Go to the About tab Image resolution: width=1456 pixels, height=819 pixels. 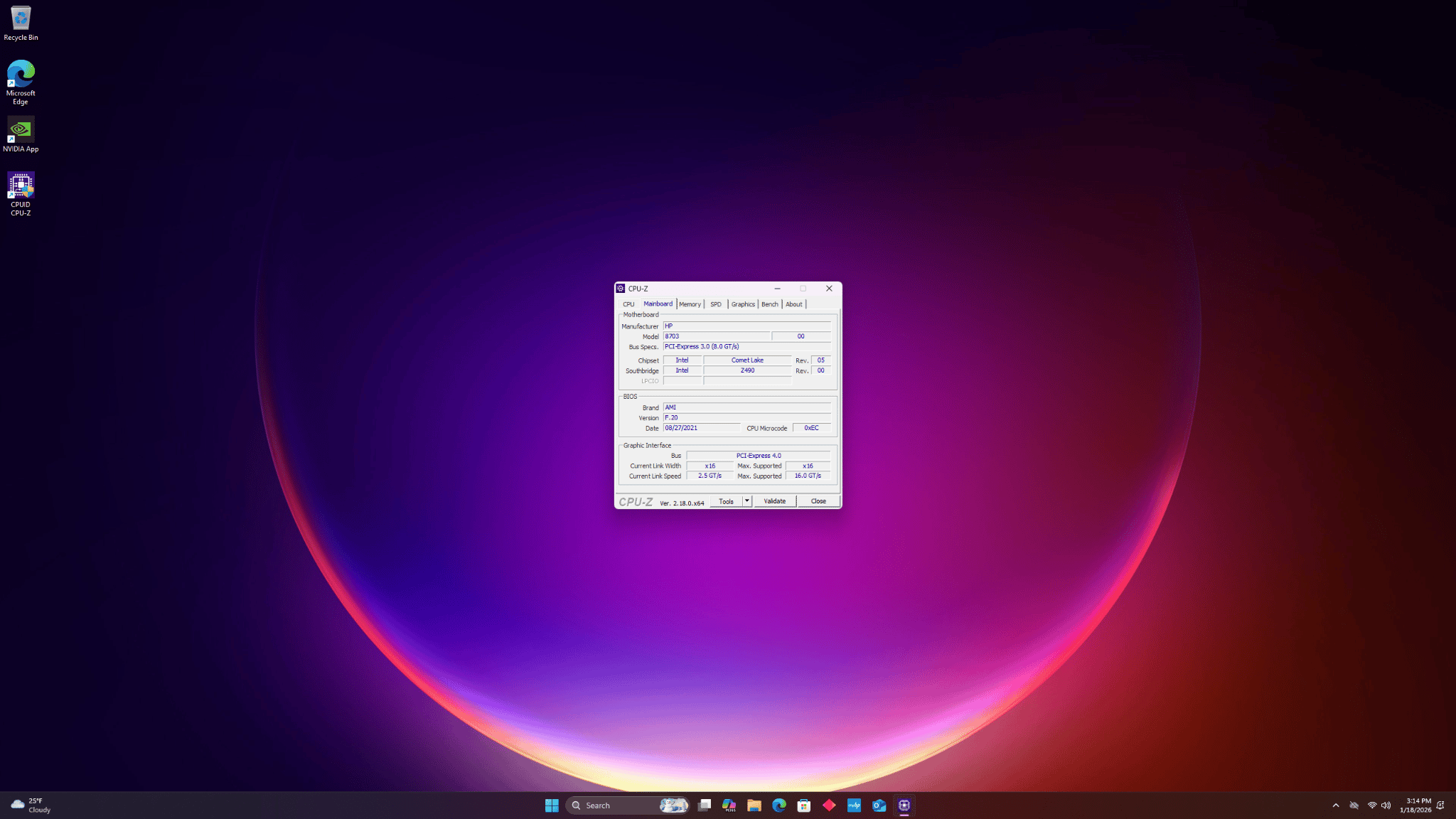click(794, 304)
